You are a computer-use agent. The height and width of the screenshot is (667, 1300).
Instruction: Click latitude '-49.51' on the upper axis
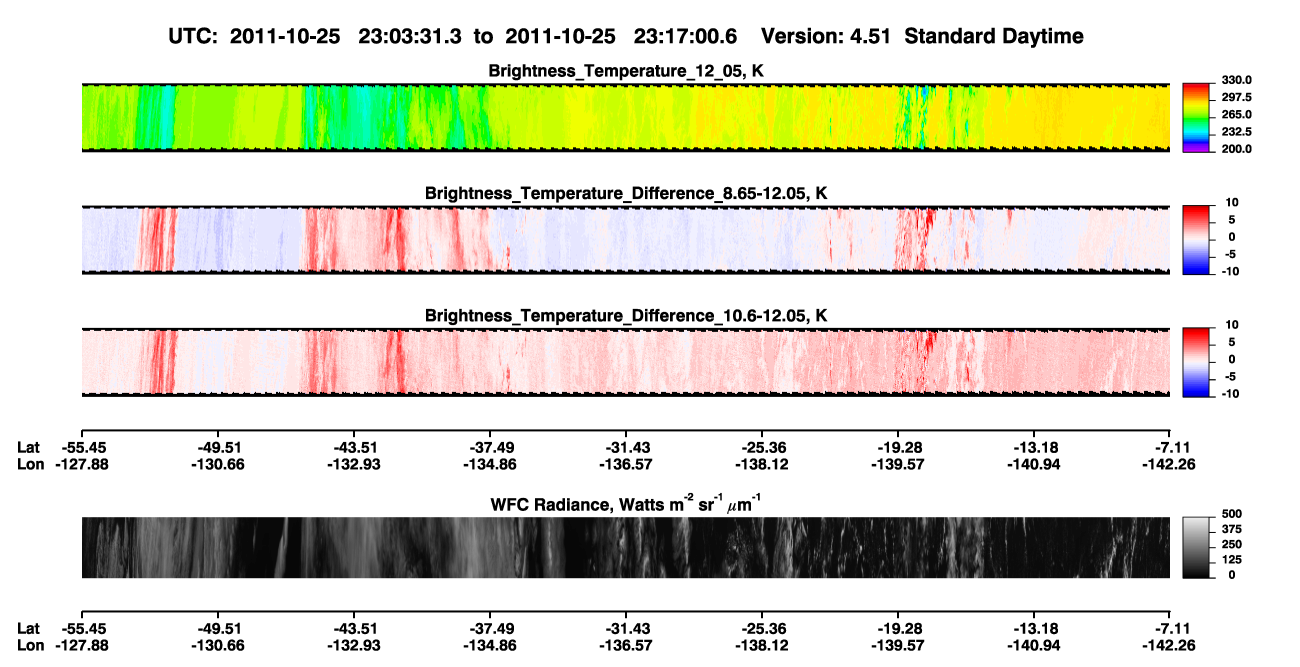218,447
